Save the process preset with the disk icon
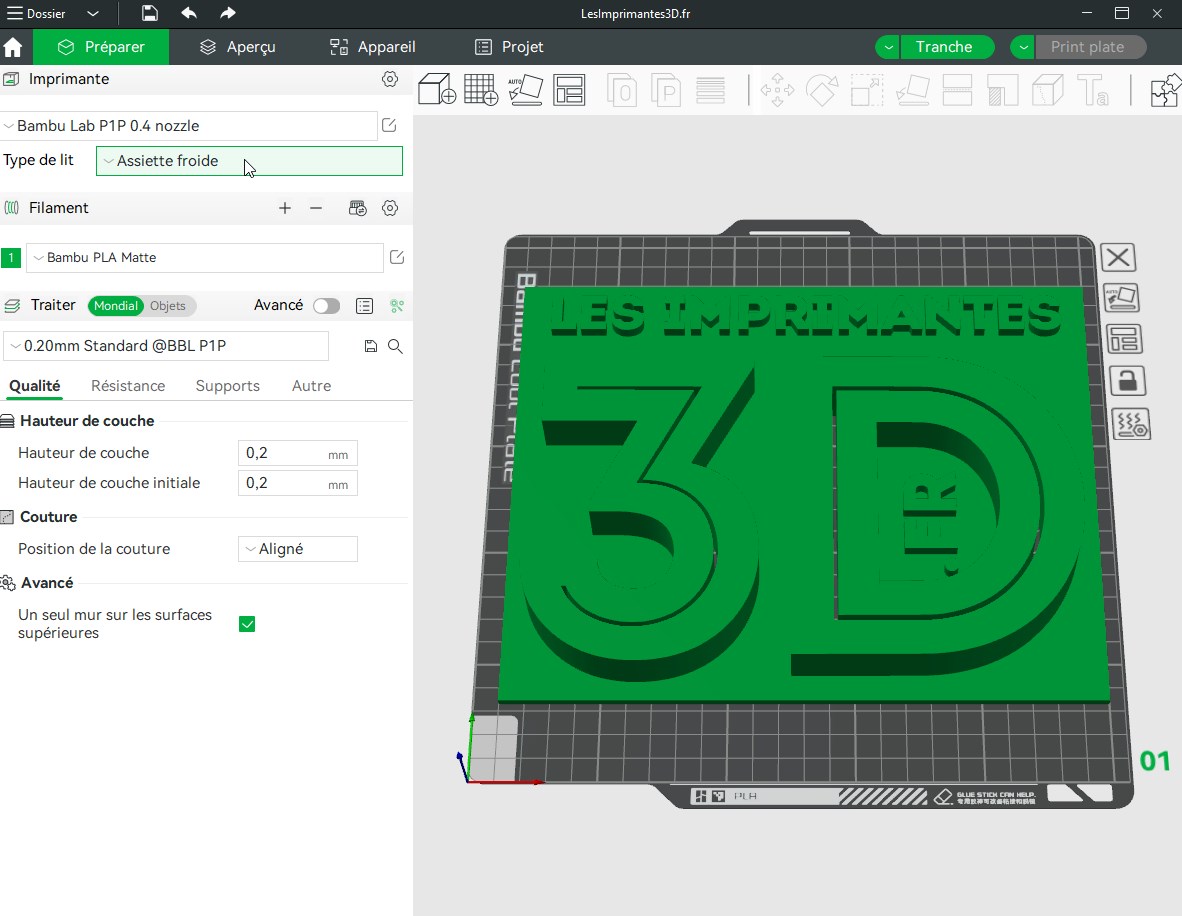 (370, 346)
